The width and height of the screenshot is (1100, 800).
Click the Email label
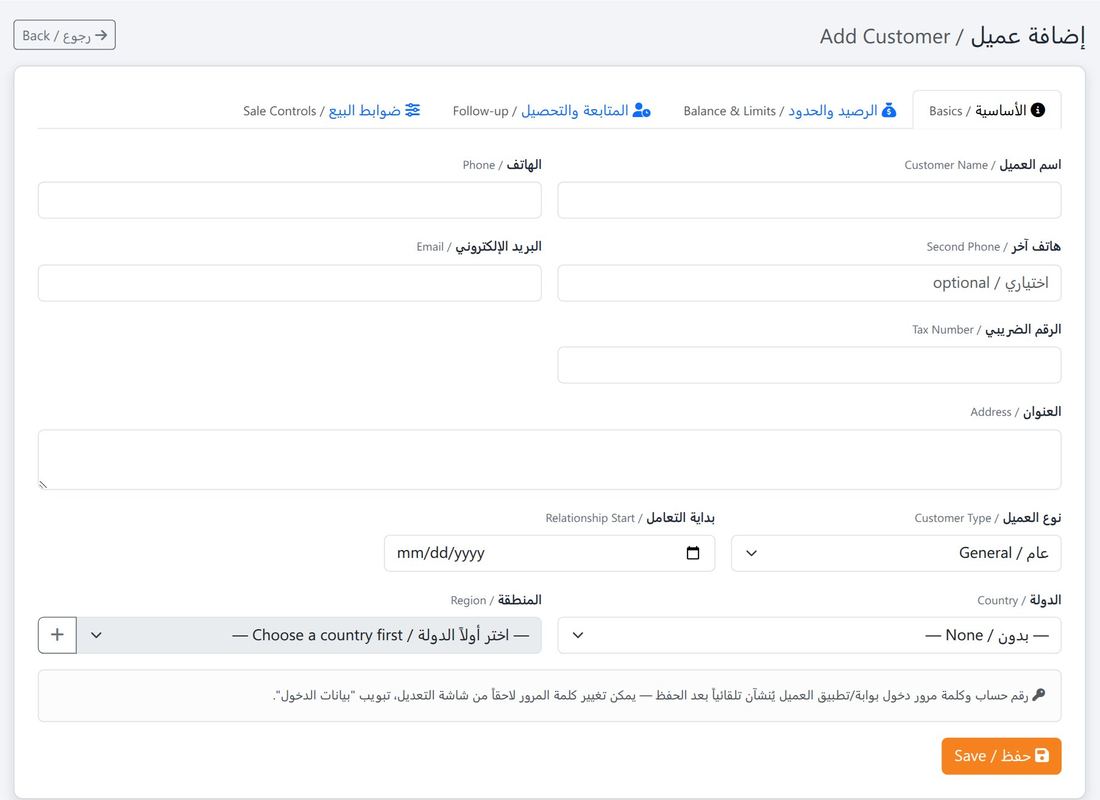(x=478, y=247)
